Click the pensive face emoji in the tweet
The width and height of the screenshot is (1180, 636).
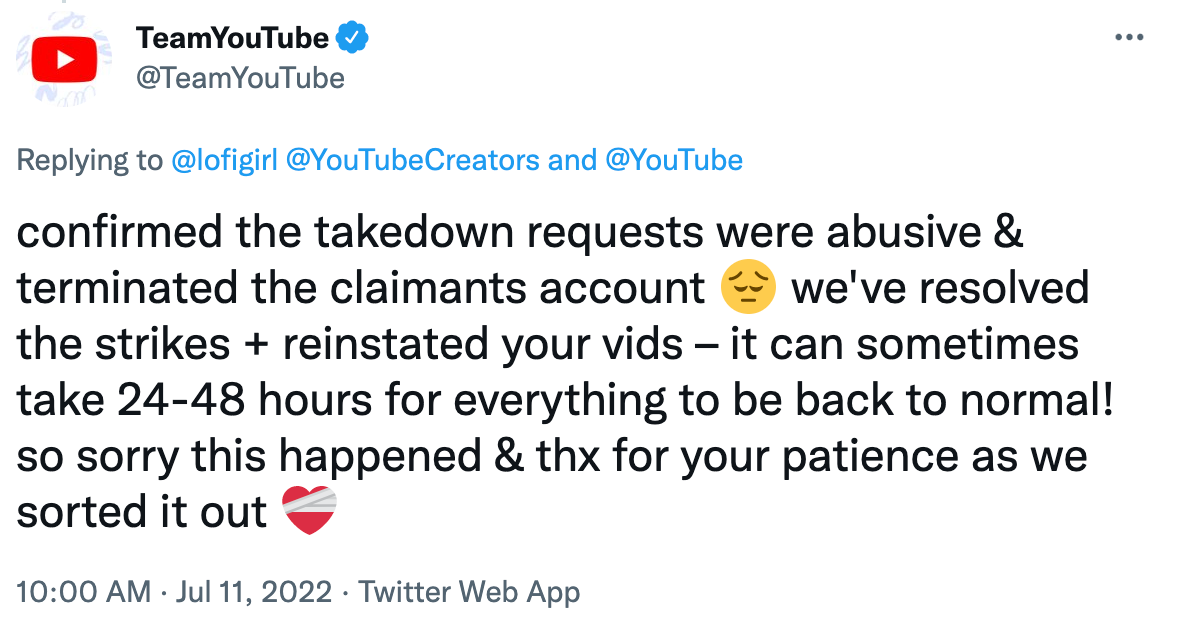748,287
